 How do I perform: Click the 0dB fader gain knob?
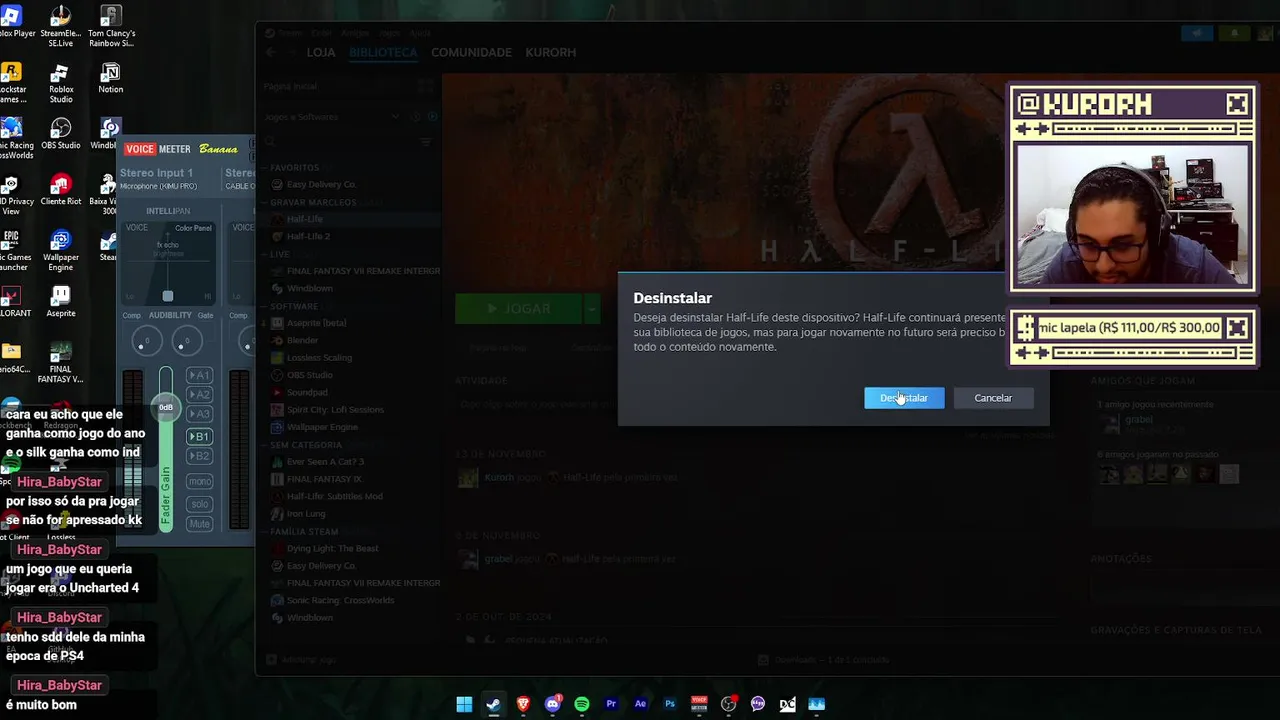click(x=165, y=406)
